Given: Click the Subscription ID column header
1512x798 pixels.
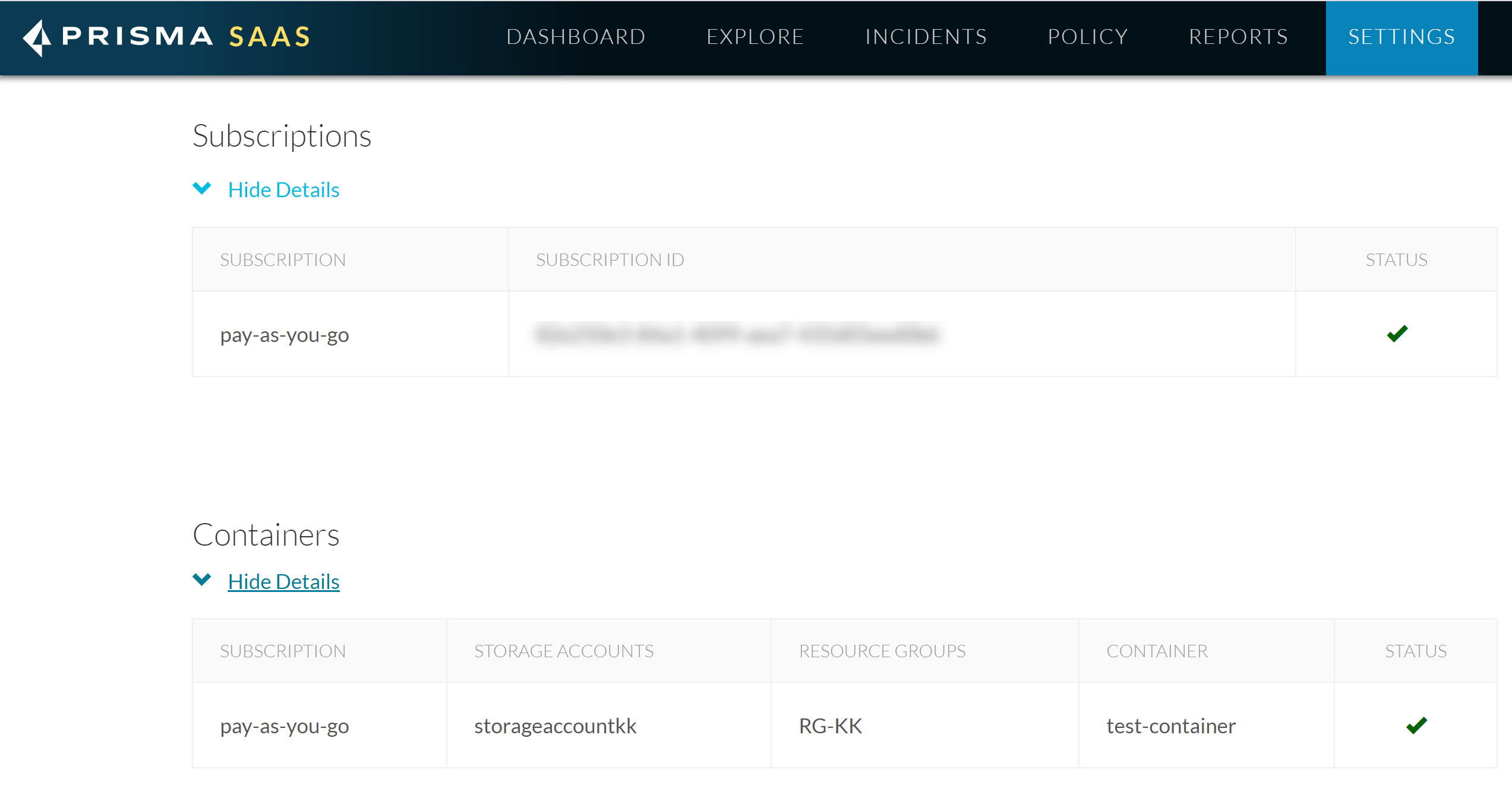Looking at the screenshot, I should point(610,259).
